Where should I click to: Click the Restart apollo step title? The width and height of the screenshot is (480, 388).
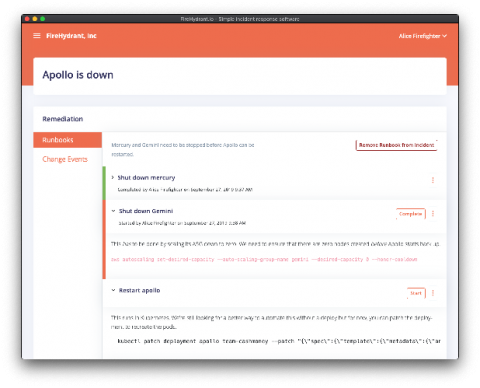[140, 290]
